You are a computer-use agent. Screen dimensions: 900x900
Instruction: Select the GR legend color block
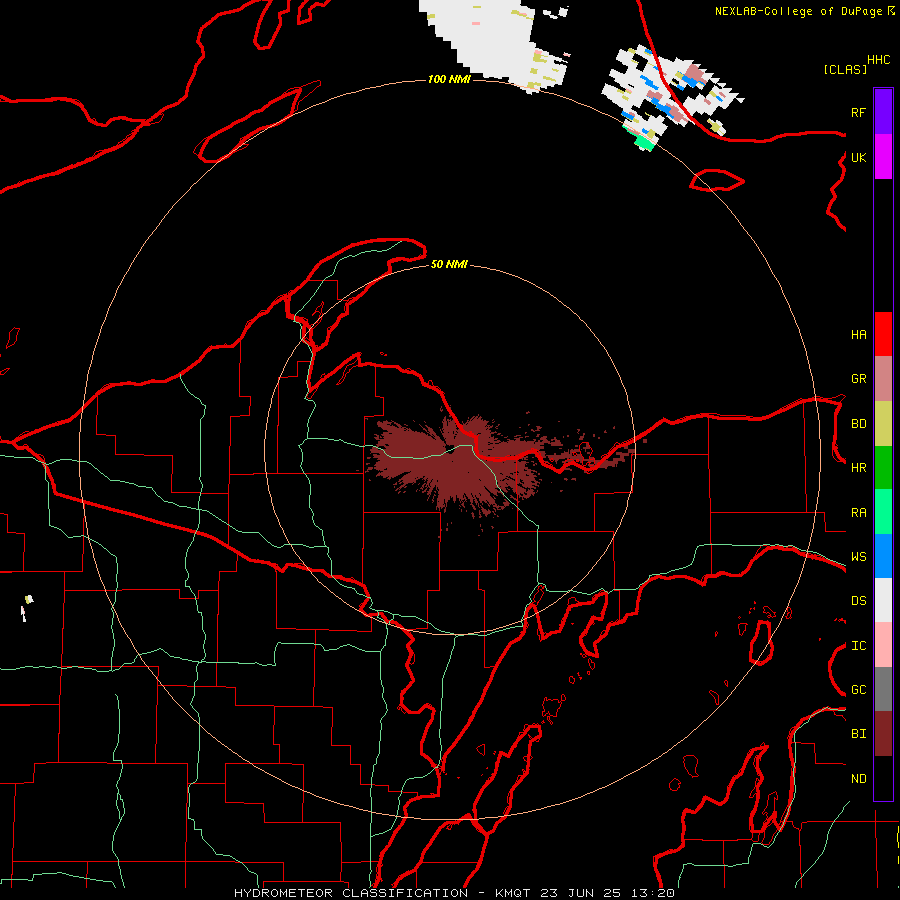883,379
